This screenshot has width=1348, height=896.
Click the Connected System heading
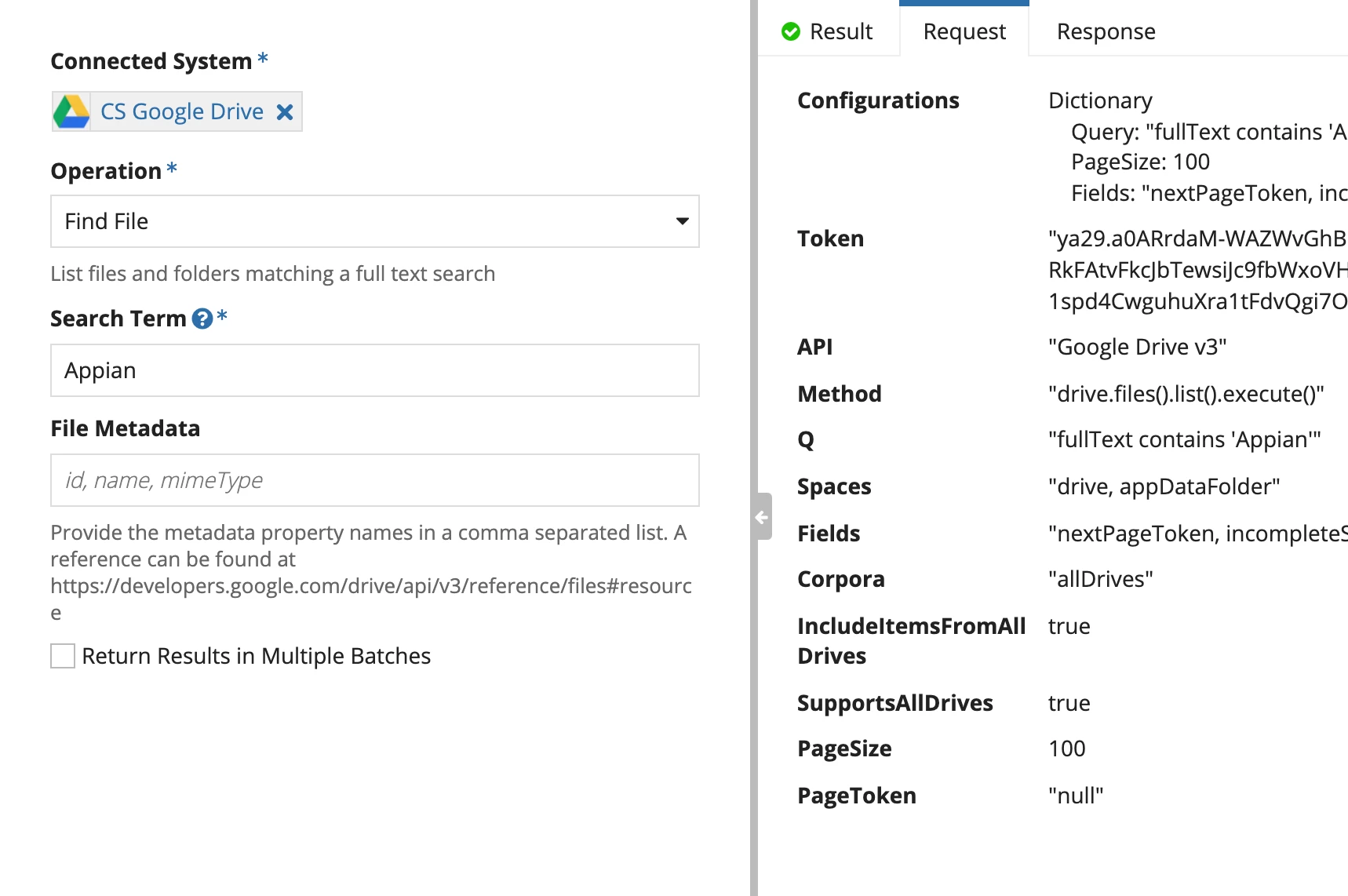pyautogui.click(x=151, y=61)
